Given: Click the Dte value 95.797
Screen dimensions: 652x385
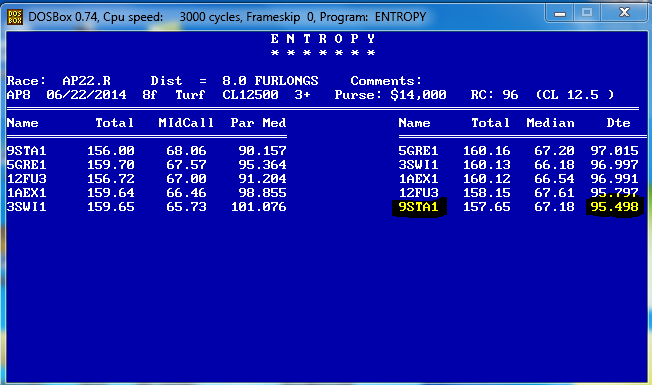Looking at the screenshot, I should pos(615,193).
